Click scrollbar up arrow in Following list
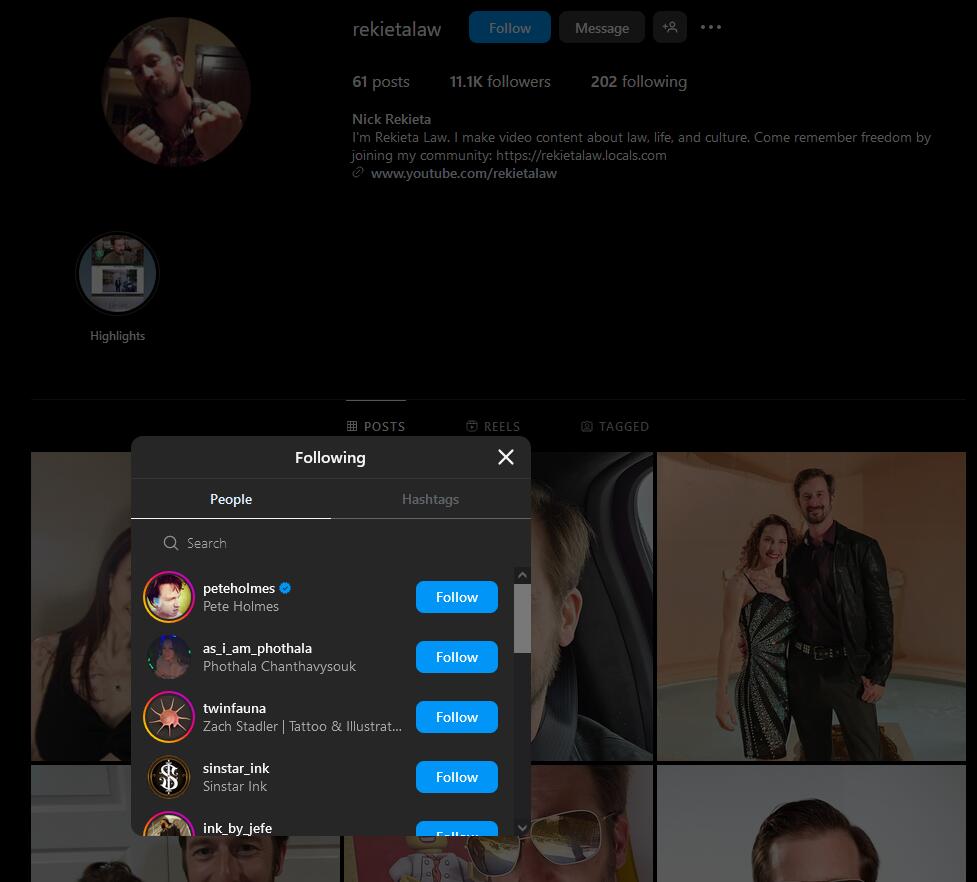 click(522, 575)
